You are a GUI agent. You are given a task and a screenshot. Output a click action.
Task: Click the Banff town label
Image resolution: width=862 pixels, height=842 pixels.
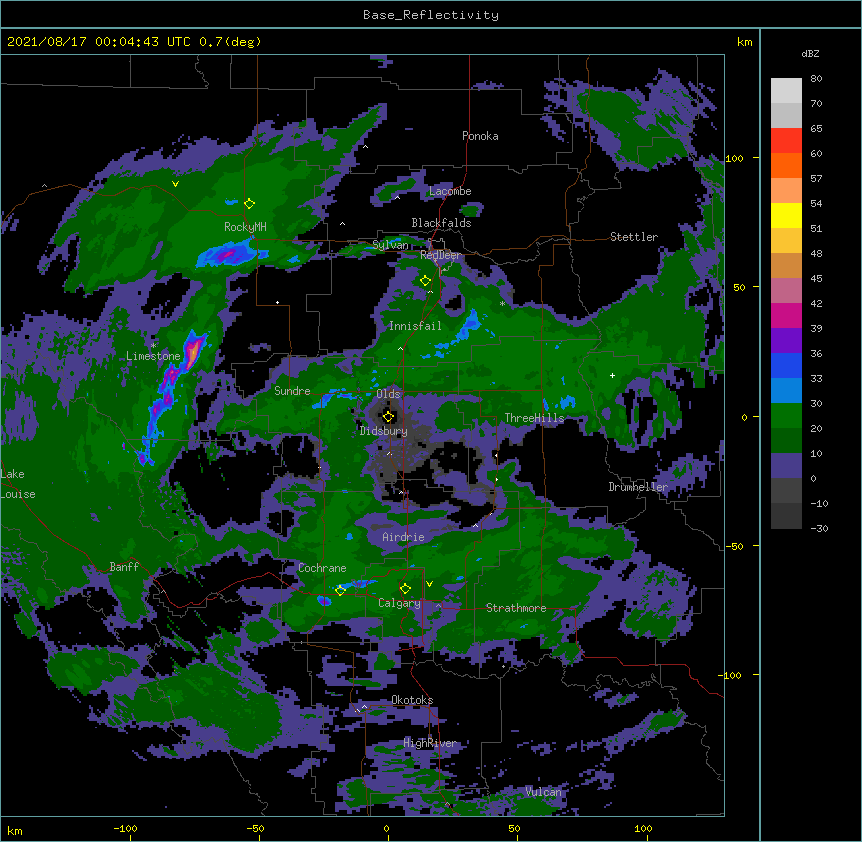124,567
